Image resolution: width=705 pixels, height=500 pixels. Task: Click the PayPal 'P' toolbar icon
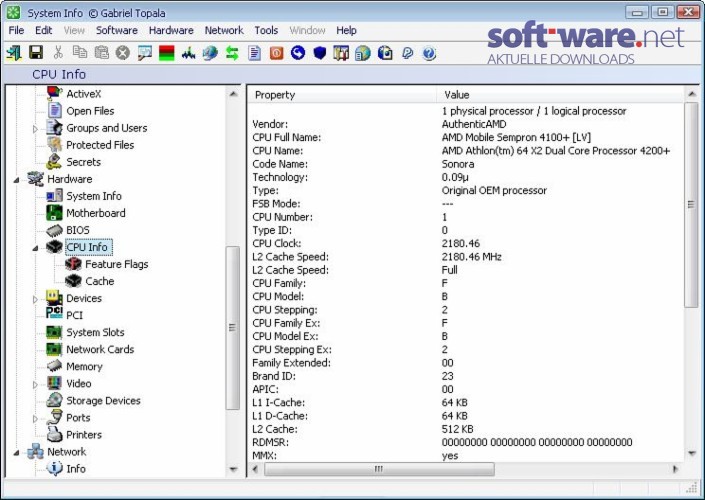click(407, 53)
